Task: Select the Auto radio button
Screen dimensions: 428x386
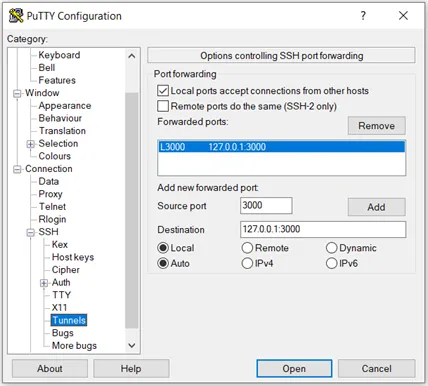Action: click(x=163, y=263)
